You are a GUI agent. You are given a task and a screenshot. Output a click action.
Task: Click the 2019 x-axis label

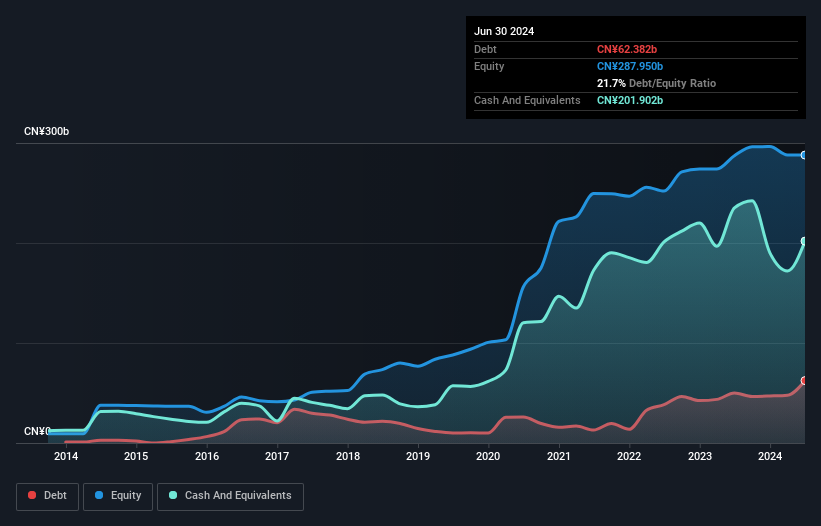pos(418,456)
